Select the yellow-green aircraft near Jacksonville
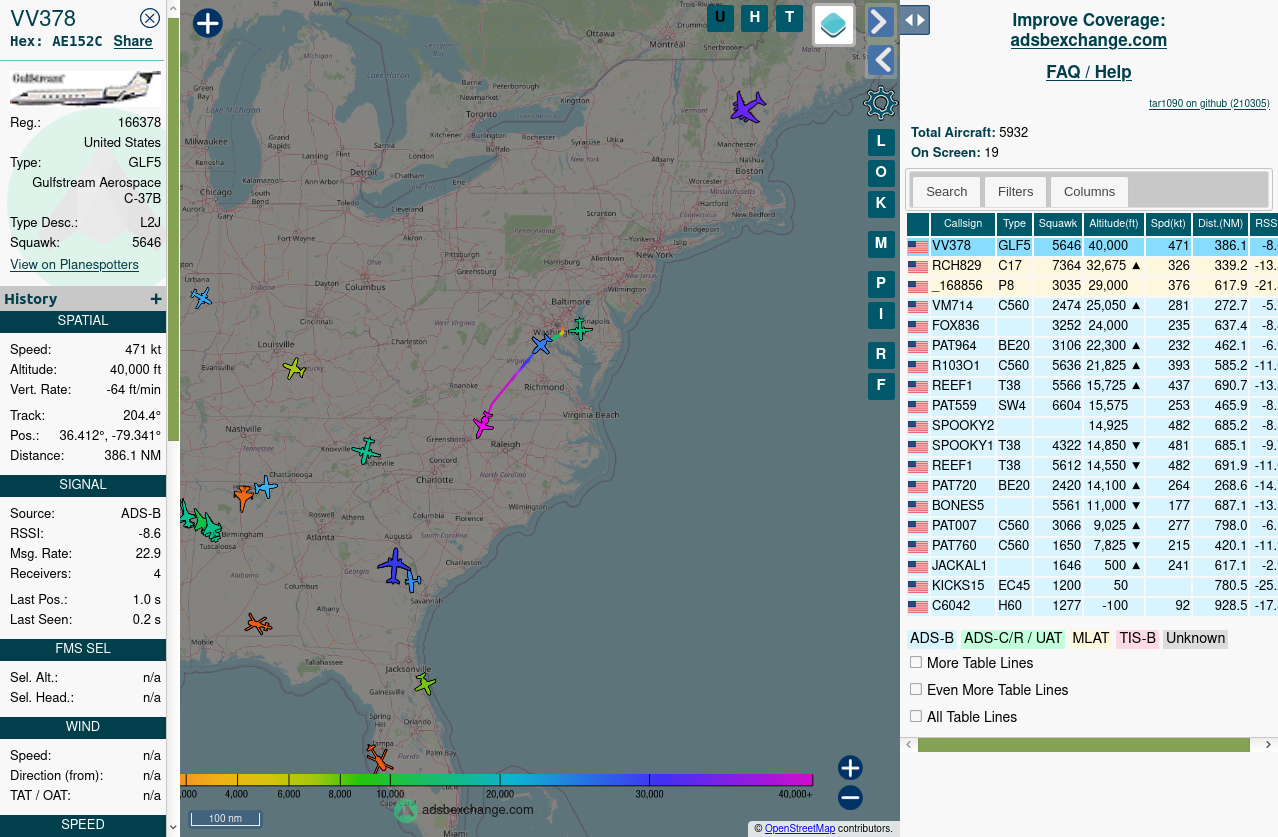The height and width of the screenshot is (837, 1278). (x=425, y=684)
